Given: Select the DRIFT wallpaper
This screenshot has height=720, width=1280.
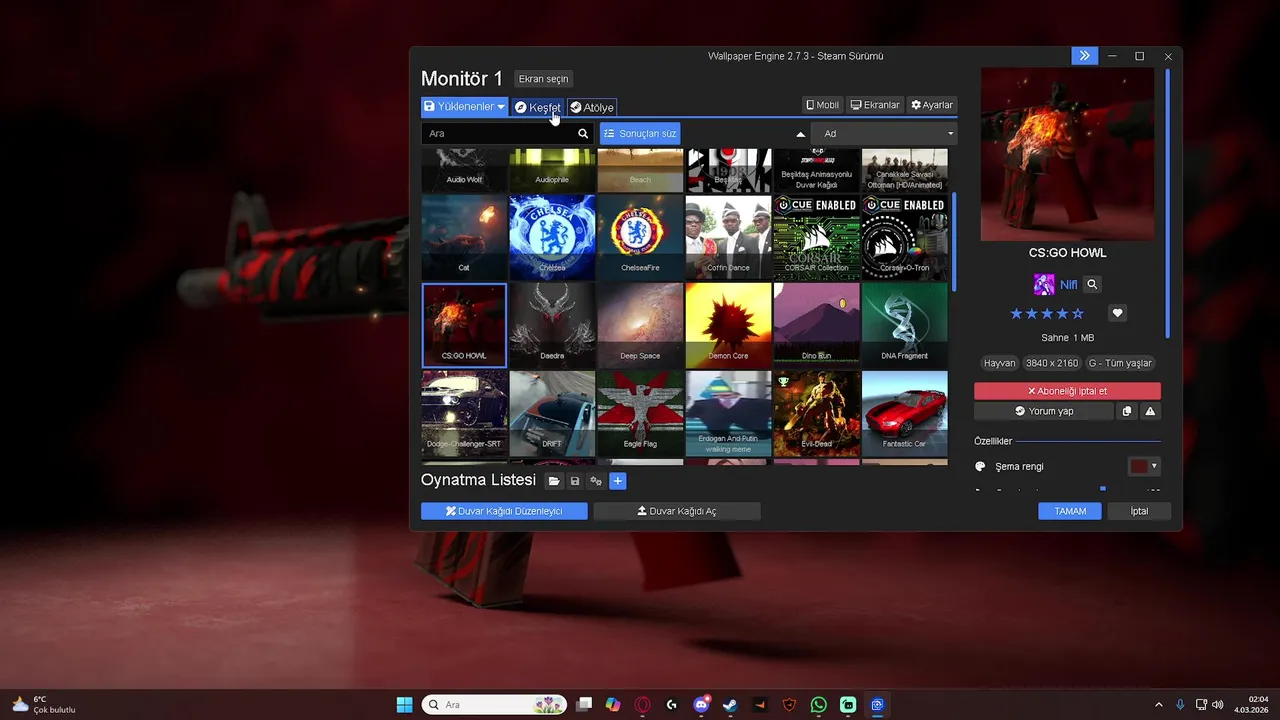Looking at the screenshot, I should [552, 413].
